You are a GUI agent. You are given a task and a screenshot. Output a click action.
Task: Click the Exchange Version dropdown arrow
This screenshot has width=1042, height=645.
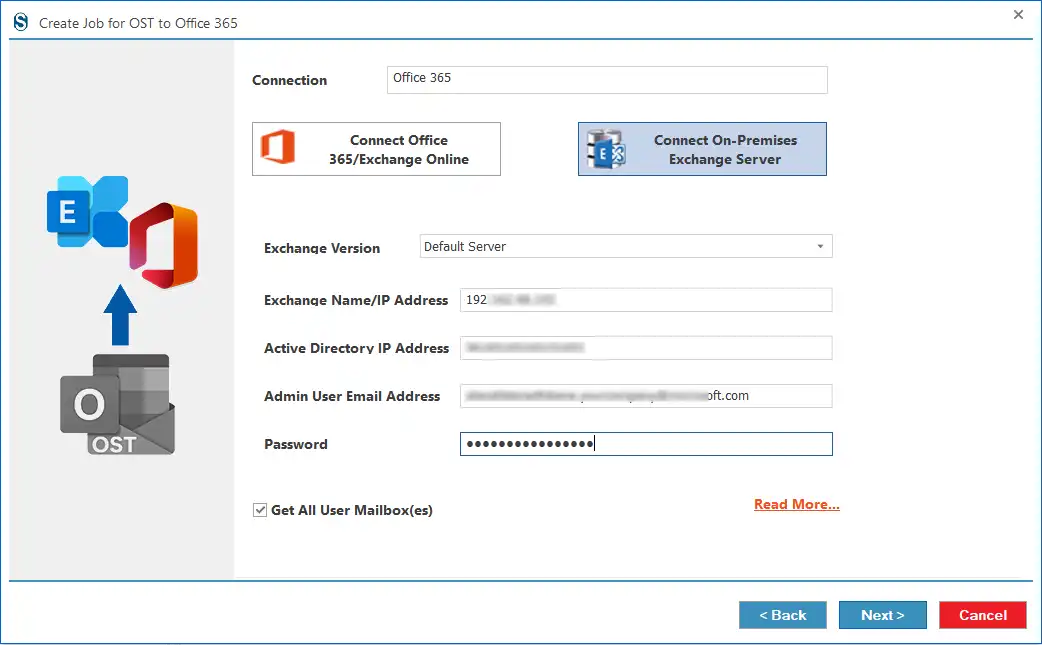pos(820,246)
